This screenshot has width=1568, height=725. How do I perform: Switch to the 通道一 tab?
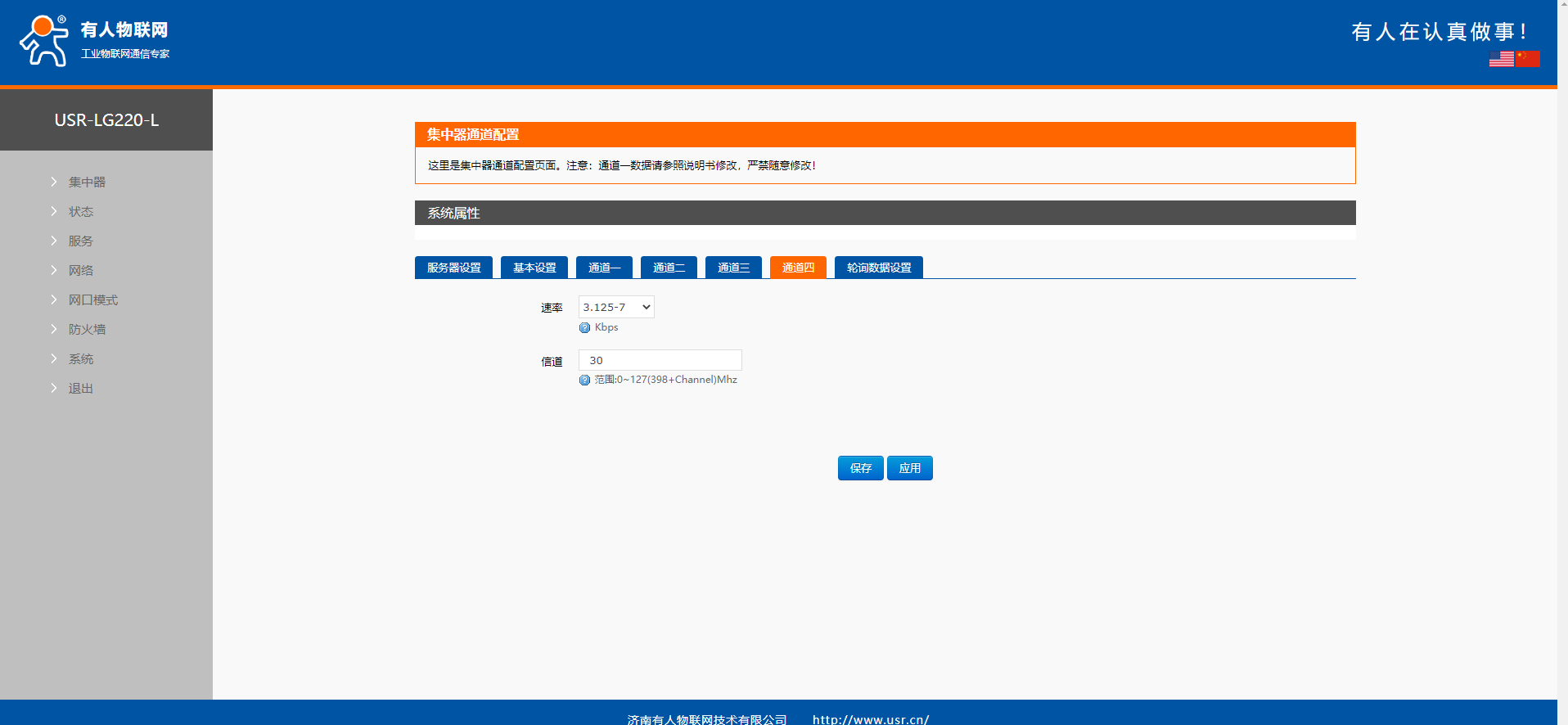tap(604, 268)
